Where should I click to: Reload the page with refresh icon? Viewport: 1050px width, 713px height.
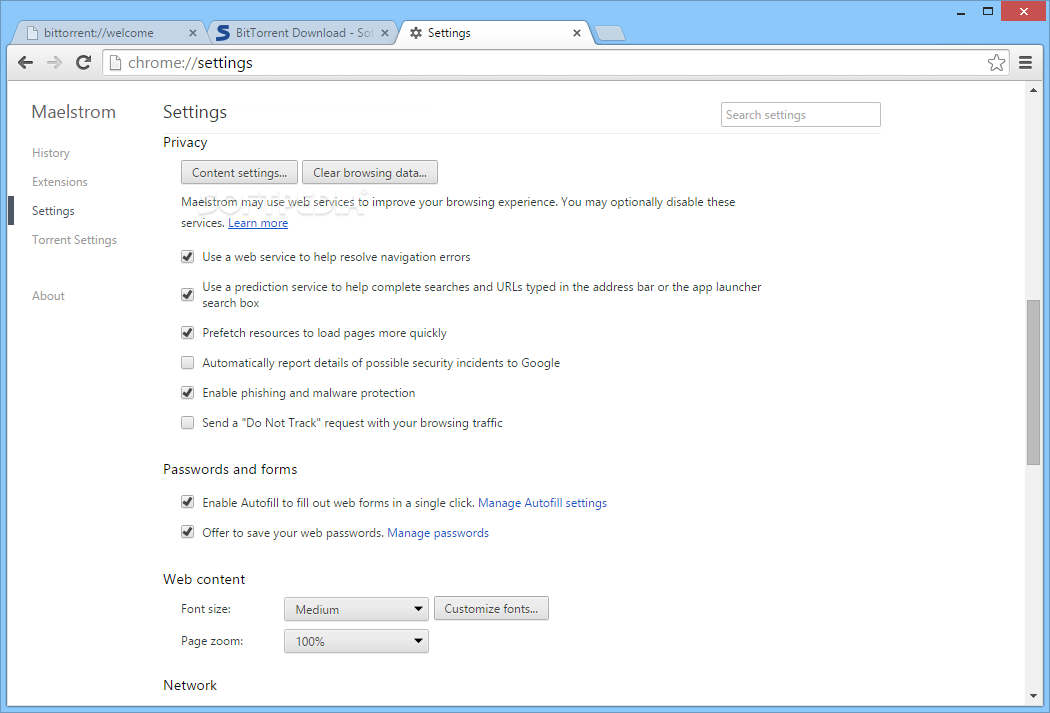click(83, 62)
